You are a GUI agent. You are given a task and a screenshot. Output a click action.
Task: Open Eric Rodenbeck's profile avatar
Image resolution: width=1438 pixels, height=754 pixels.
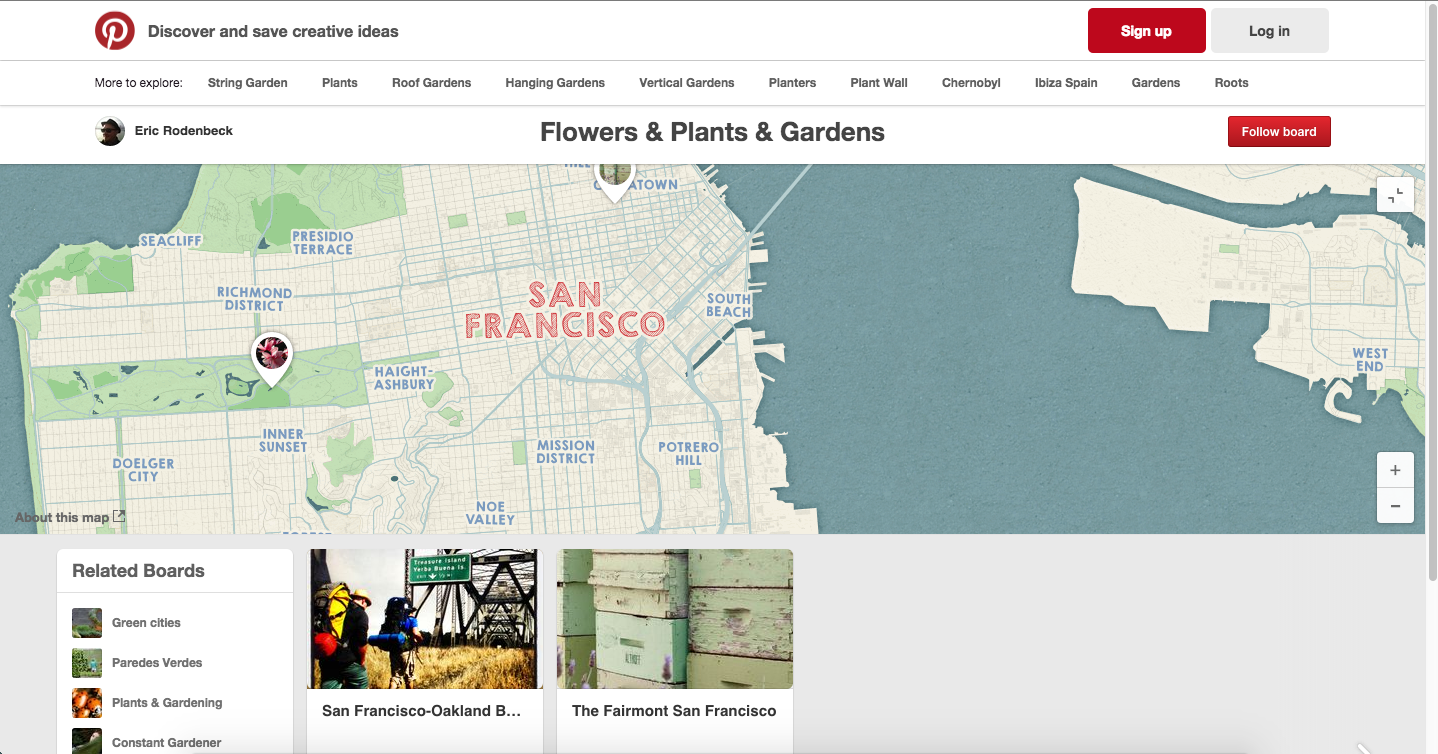pos(110,131)
